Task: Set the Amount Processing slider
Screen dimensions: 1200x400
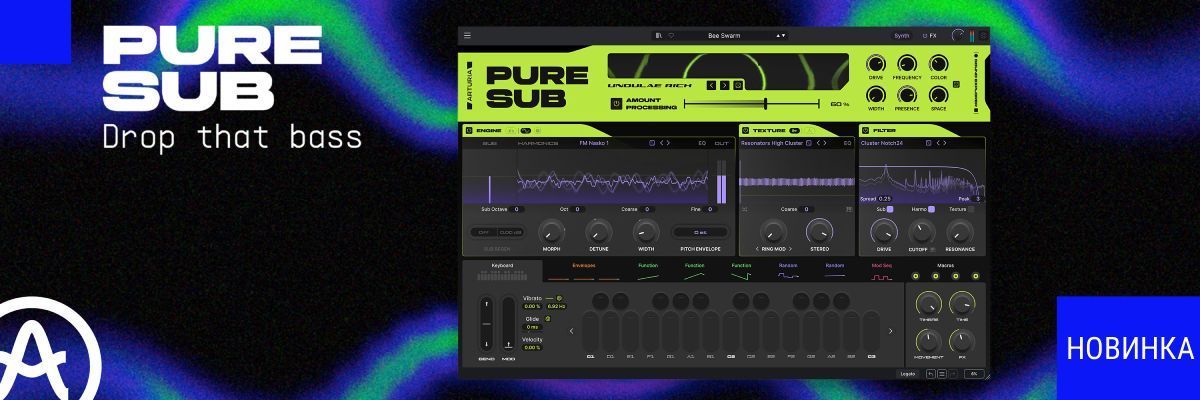Action: (752, 103)
